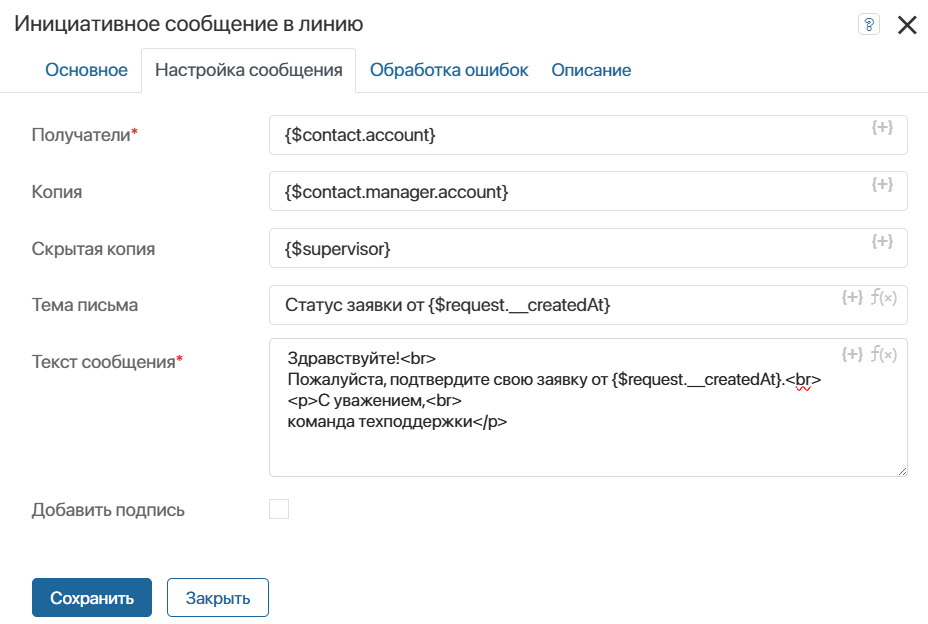
Task: Open the Обработка ошибок tab
Action: pyautogui.click(x=449, y=70)
